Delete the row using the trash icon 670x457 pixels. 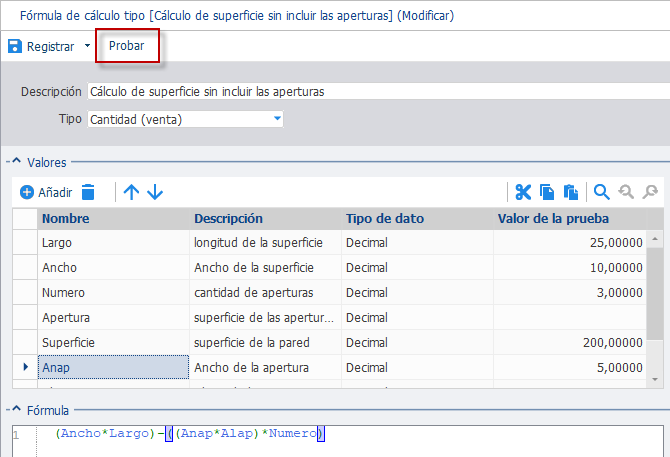click(x=88, y=192)
